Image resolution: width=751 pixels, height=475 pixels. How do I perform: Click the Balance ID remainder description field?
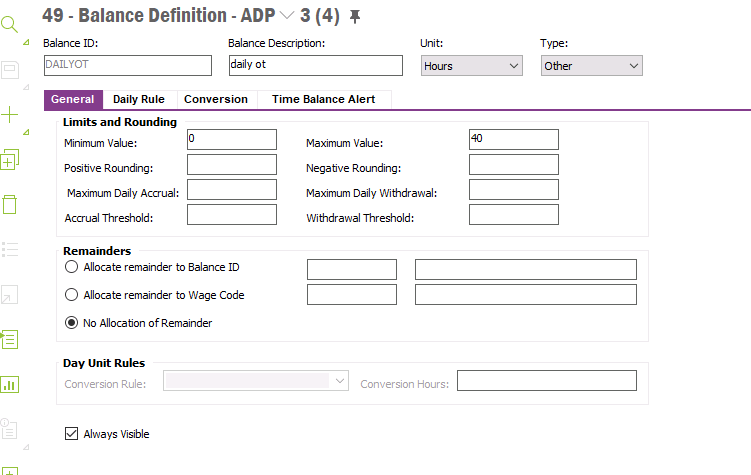click(526, 269)
